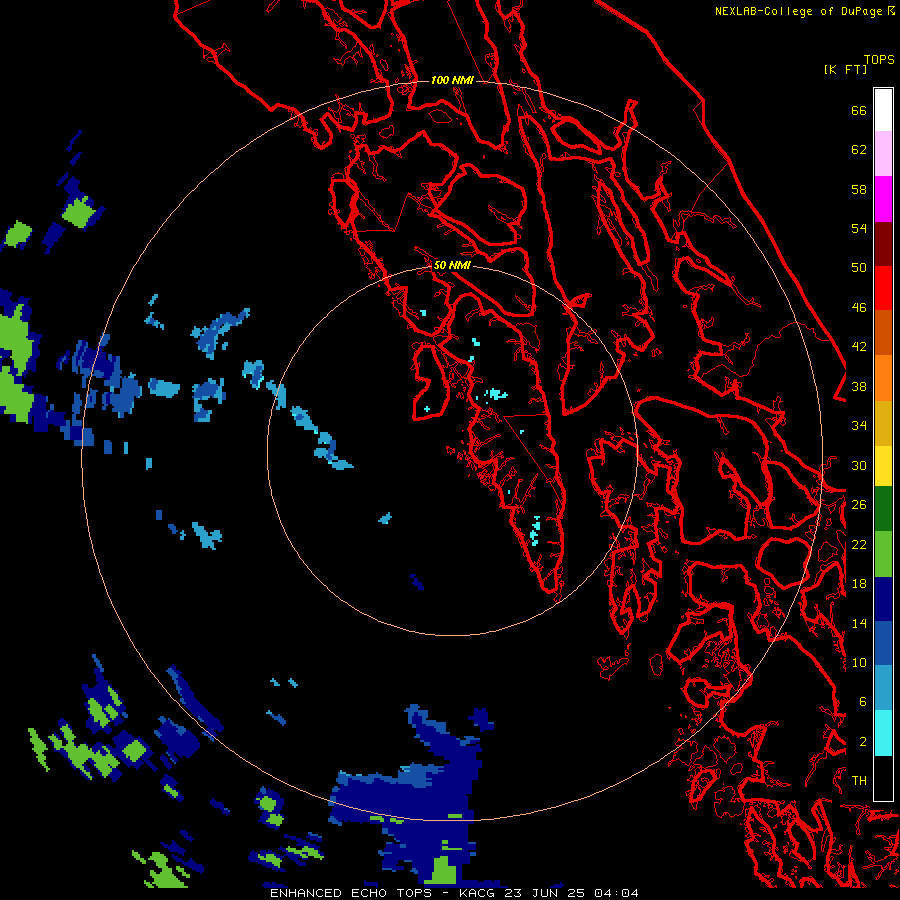
Task: Click the 50 NMI range ring label
Action: (452, 265)
